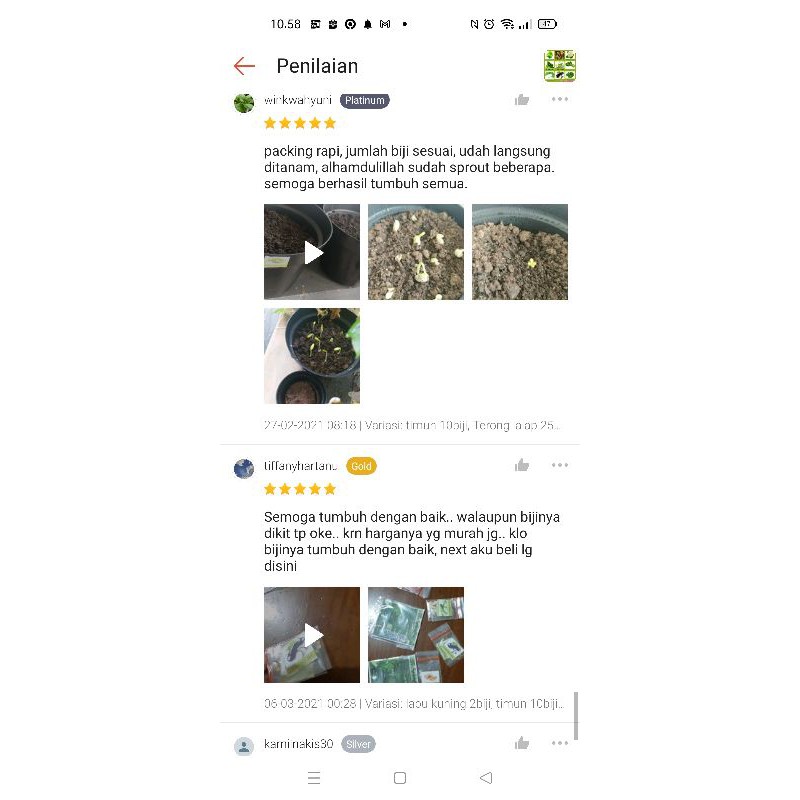The height and width of the screenshot is (800, 800).
Task: Like tiffanyhartanu's Gold review
Action: (x=521, y=465)
